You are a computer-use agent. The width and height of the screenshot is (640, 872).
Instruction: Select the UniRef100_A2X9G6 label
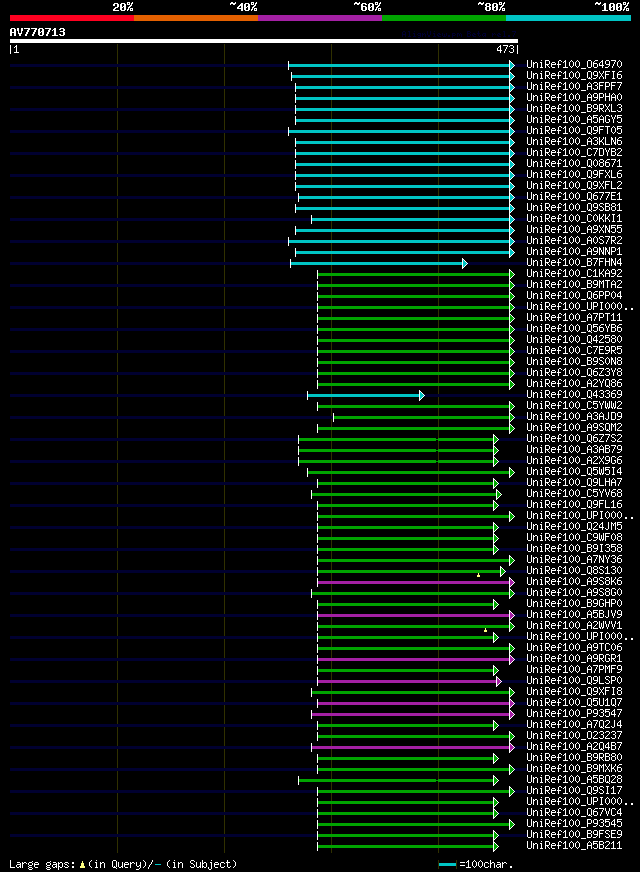[574, 460]
